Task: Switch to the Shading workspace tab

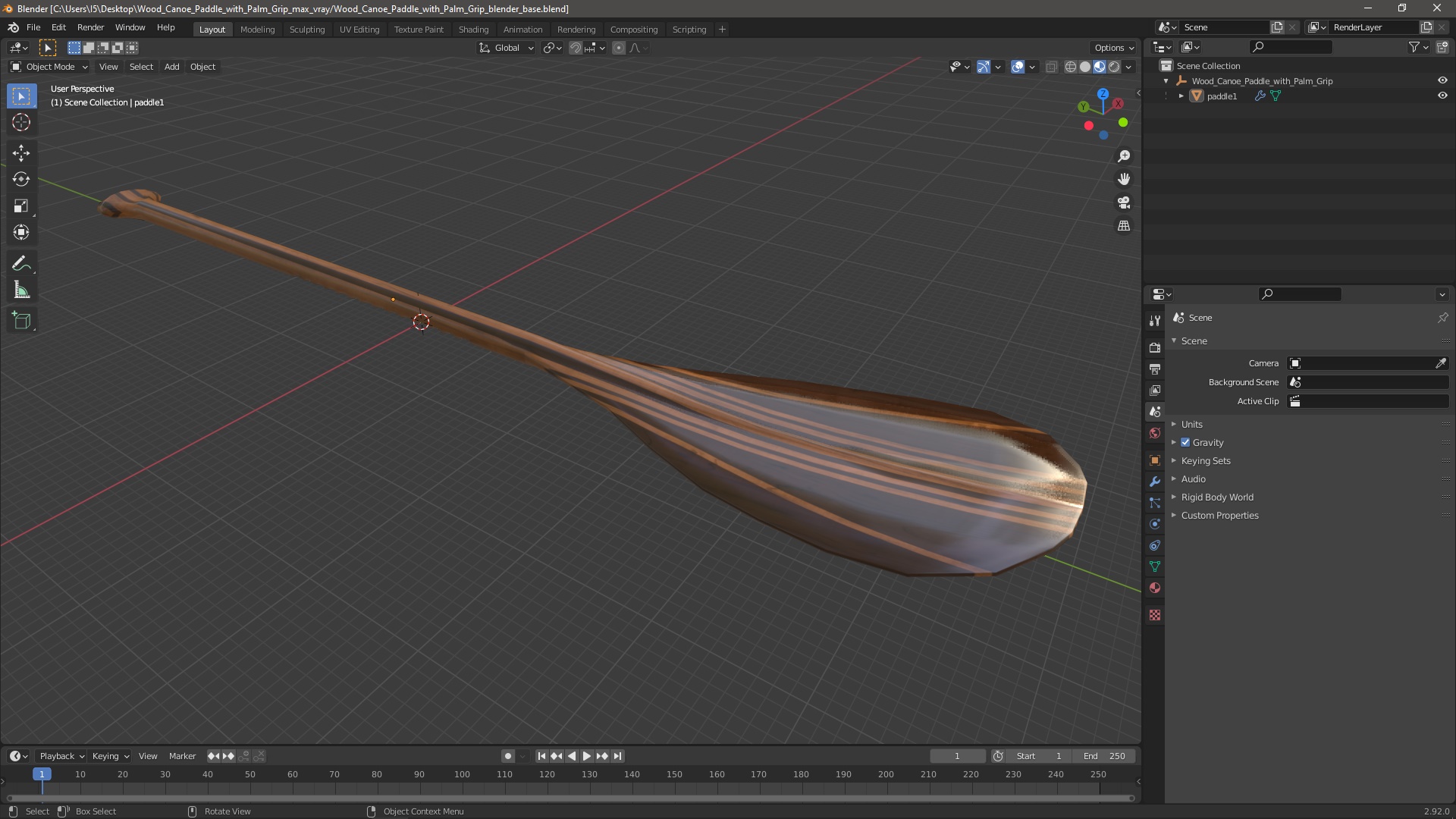Action: point(473,30)
